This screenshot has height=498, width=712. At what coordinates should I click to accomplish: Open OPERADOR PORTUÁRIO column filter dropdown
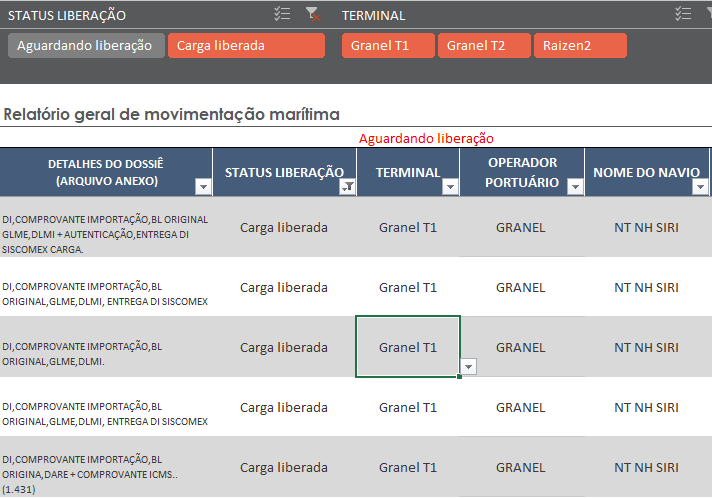(575, 187)
